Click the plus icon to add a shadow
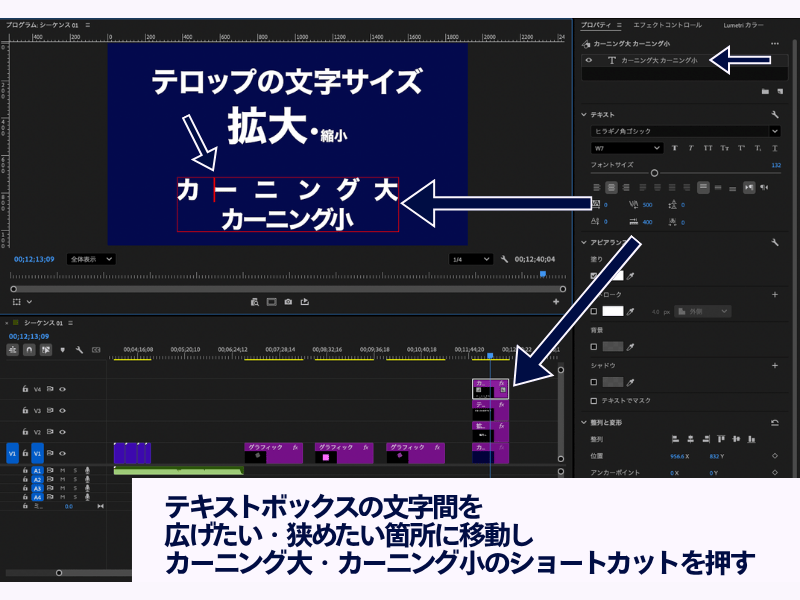The height and width of the screenshot is (600, 800). (775, 366)
